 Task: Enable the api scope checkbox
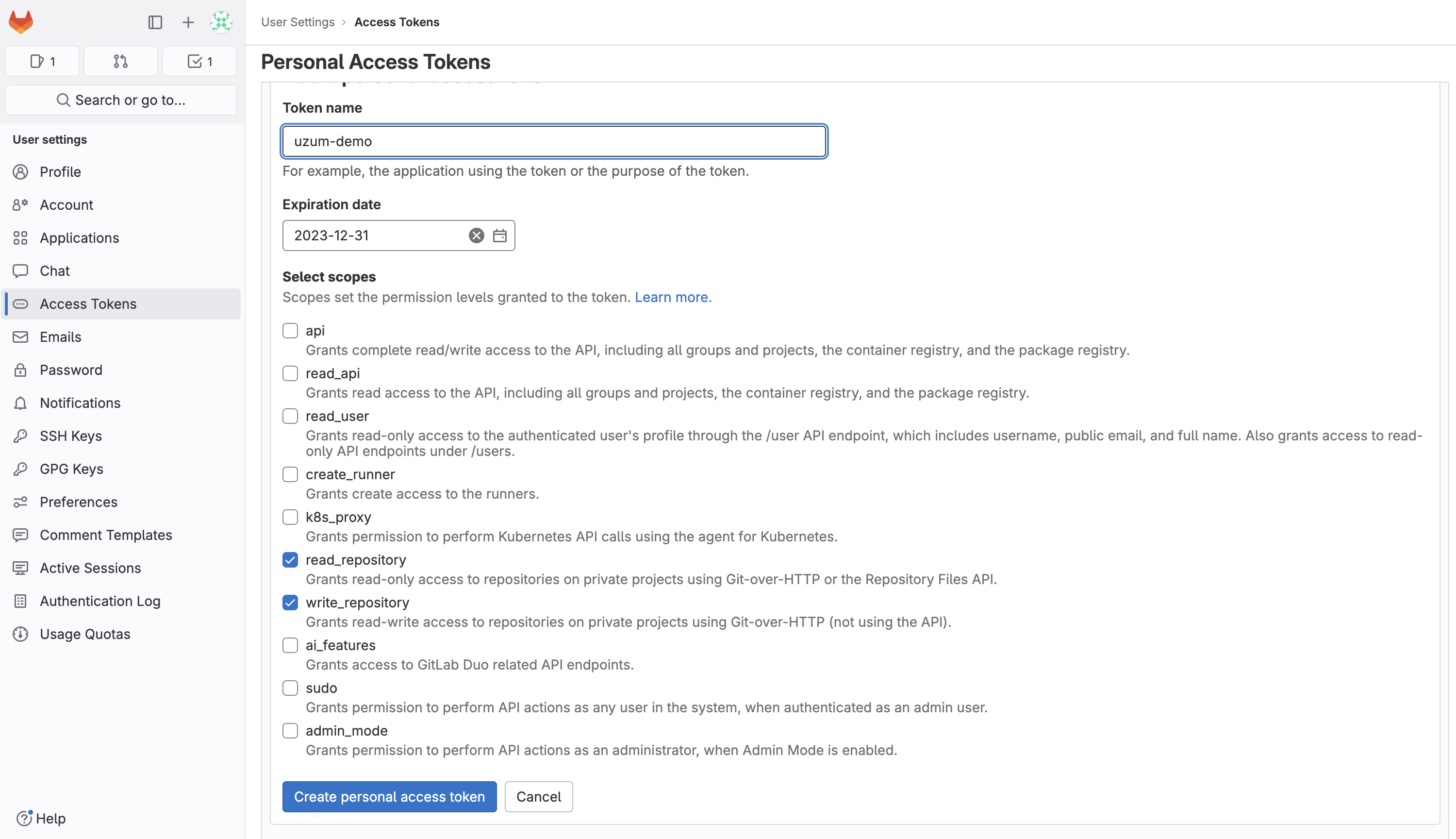coord(290,330)
